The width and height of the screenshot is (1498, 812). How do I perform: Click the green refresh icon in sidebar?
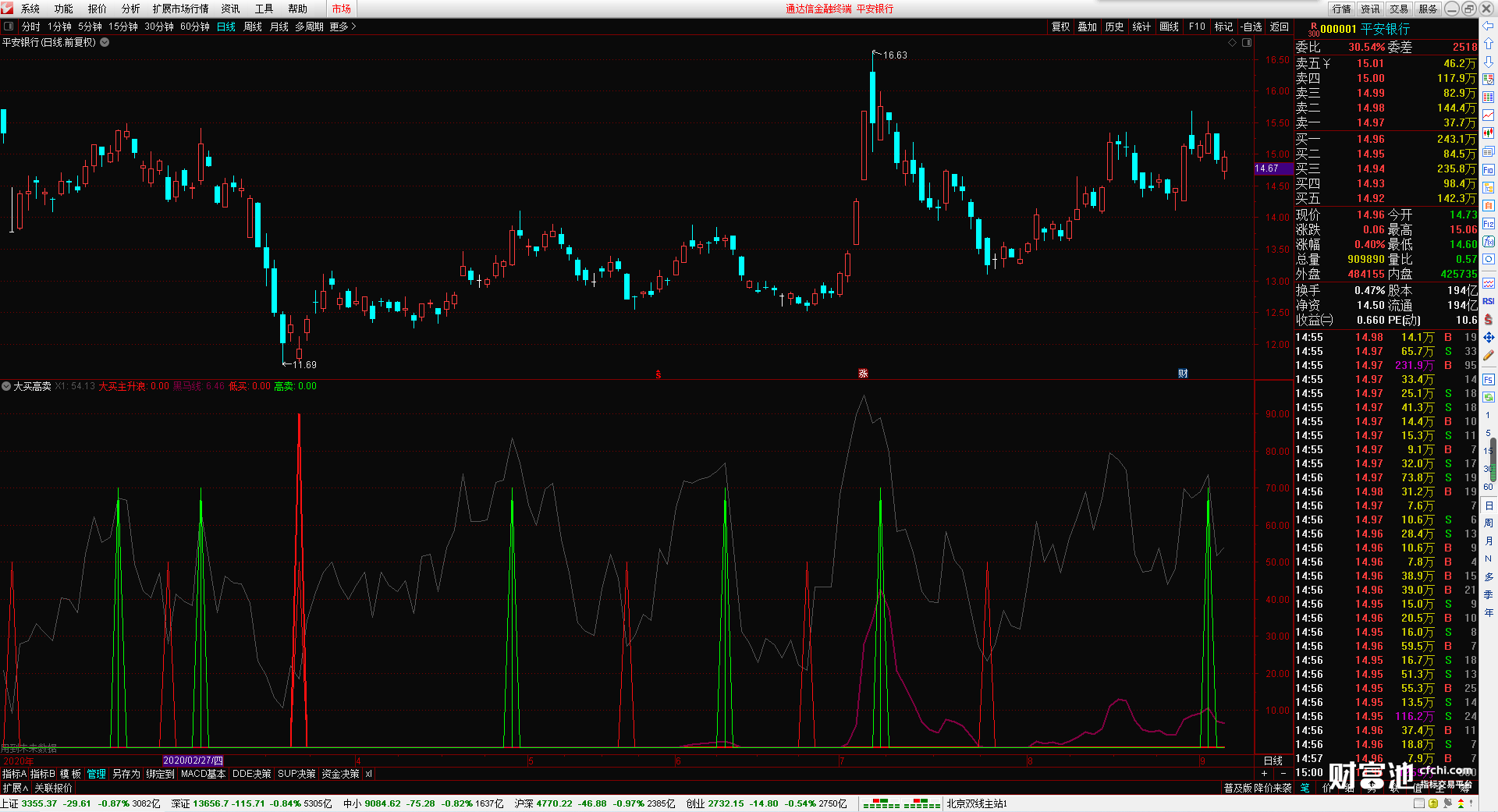1488,398
